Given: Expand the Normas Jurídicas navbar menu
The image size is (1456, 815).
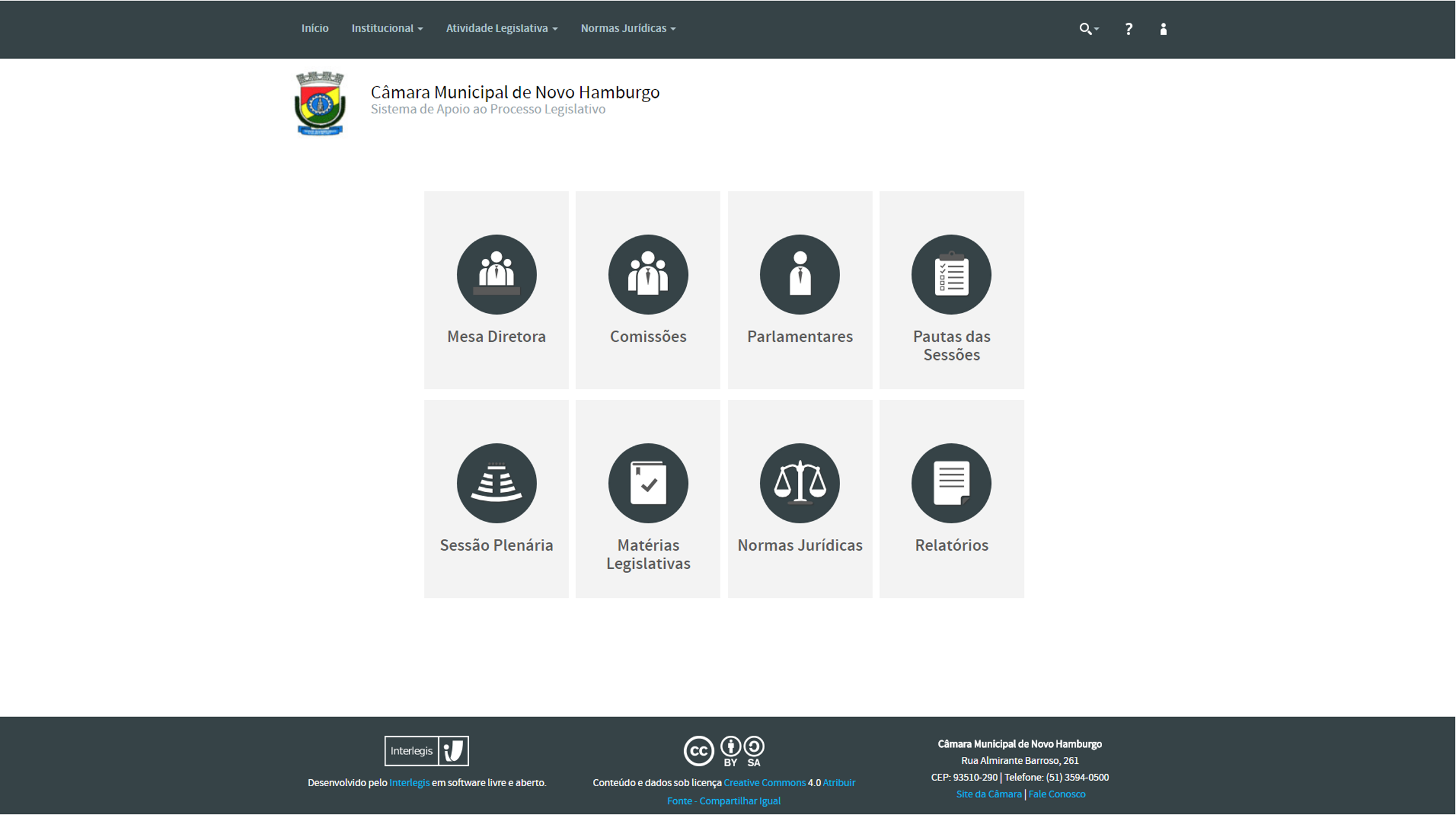Looking at the screenshot, I should coord(628,28).
